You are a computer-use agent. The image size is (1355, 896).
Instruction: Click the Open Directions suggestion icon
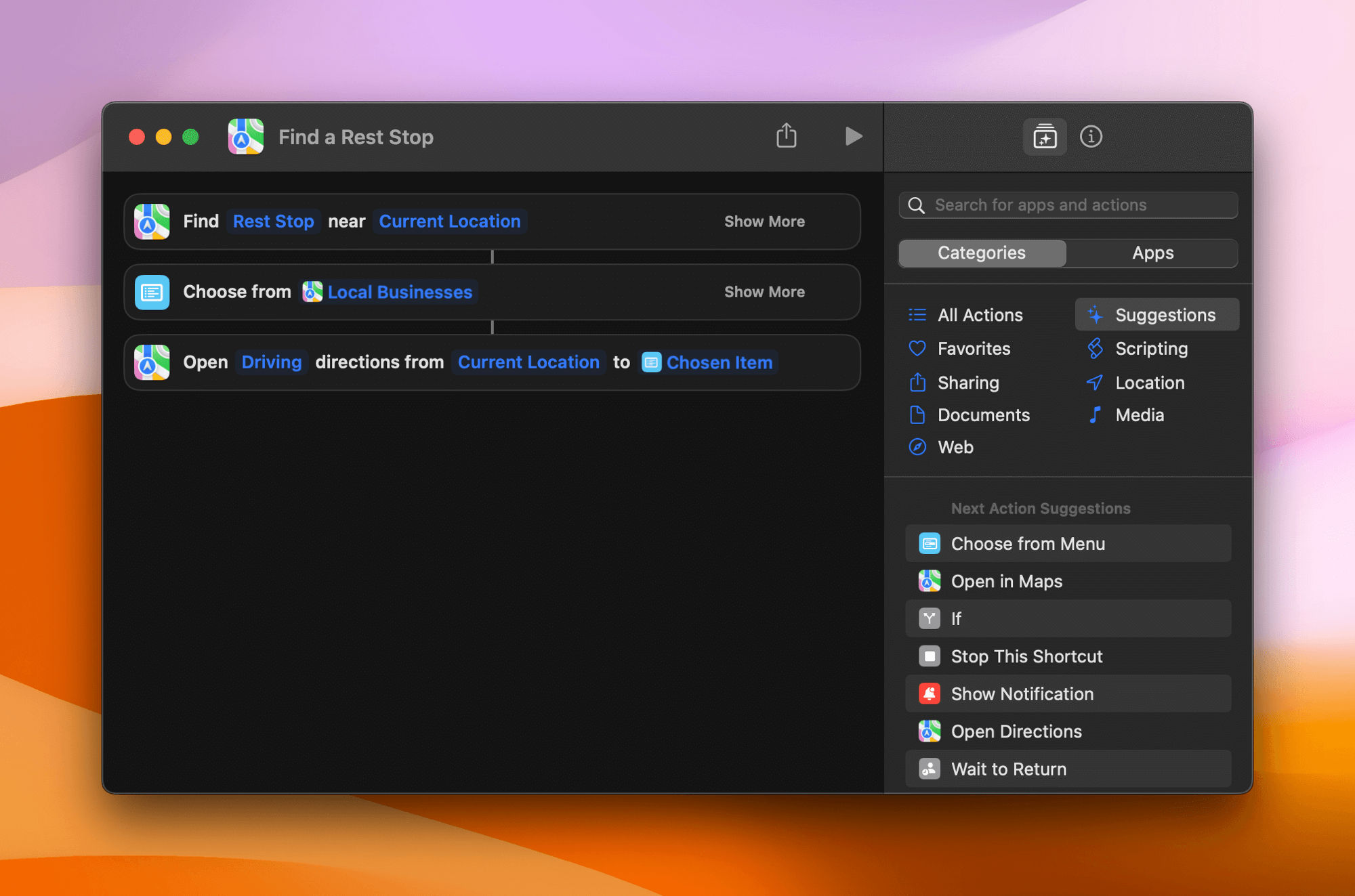(930, 731)
